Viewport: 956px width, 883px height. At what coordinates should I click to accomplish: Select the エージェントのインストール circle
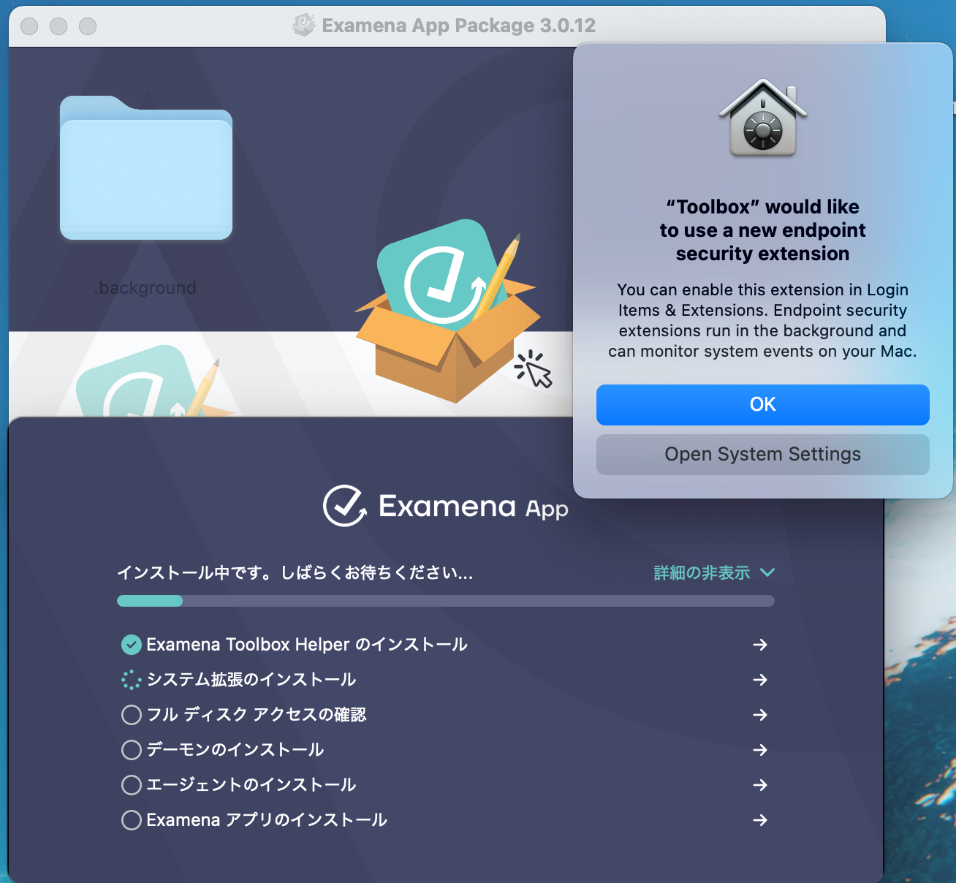point(131,785)
